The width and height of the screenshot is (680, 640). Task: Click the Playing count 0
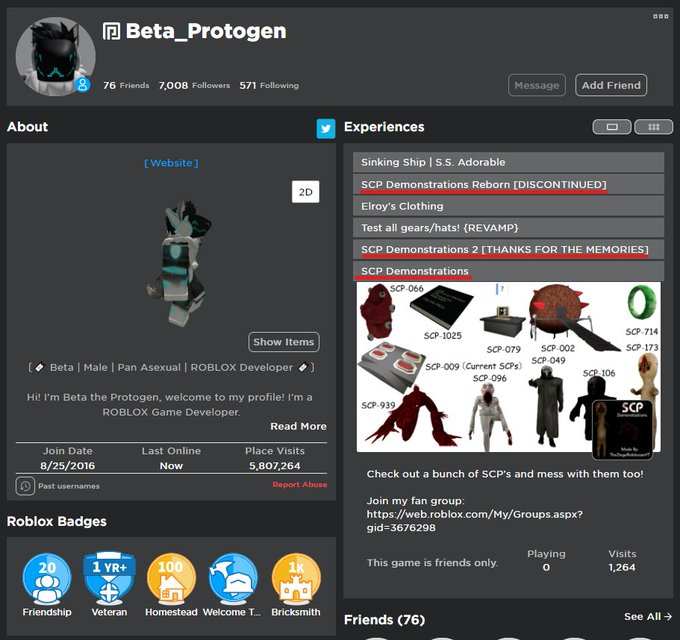click(x=546, y=567)
